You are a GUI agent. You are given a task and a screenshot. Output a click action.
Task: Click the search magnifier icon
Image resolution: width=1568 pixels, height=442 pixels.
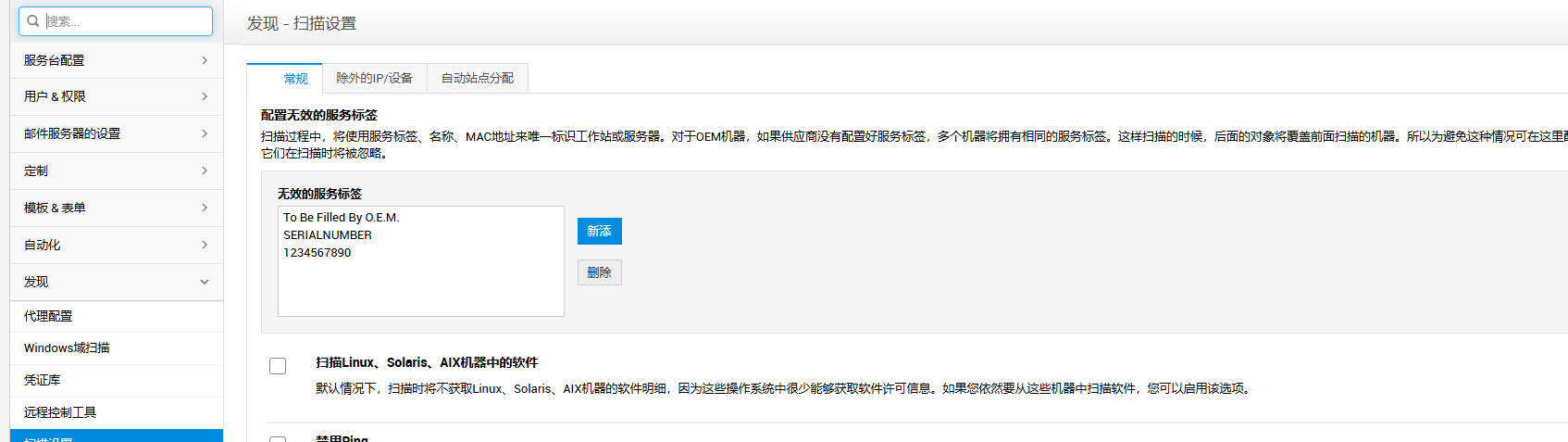click(x=33, y=21)
